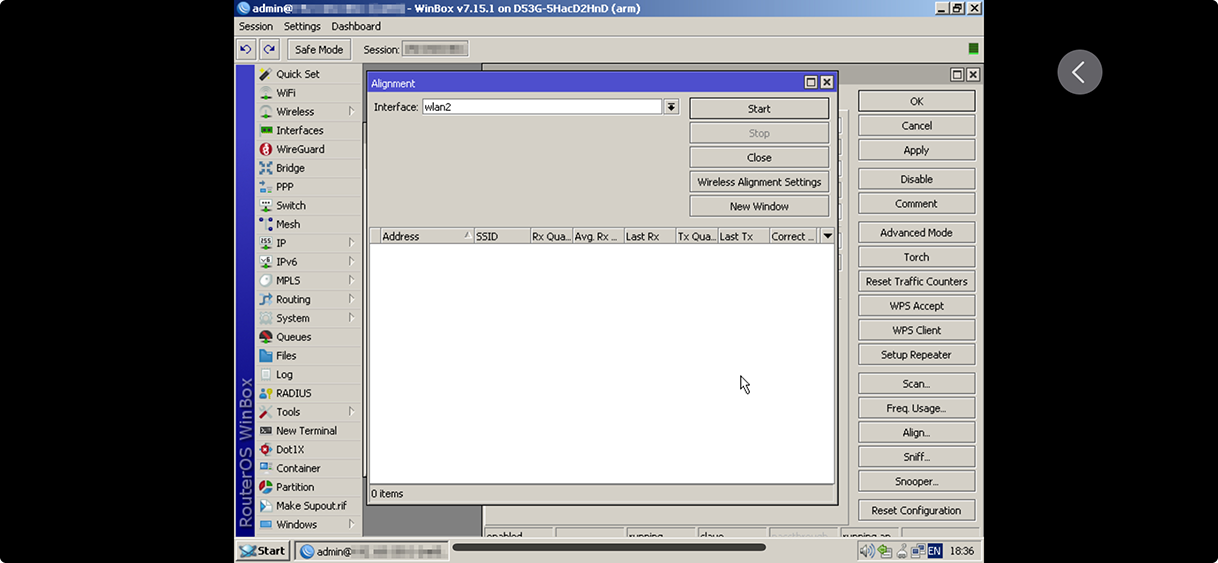The image size is (1218, 563).
Task: Open the Log viewer
Action: pyautogui.click(x=284, y=375)
